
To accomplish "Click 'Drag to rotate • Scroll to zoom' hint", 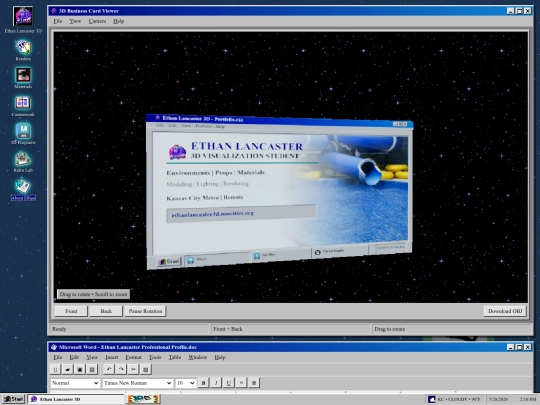I will coord(93,294).
